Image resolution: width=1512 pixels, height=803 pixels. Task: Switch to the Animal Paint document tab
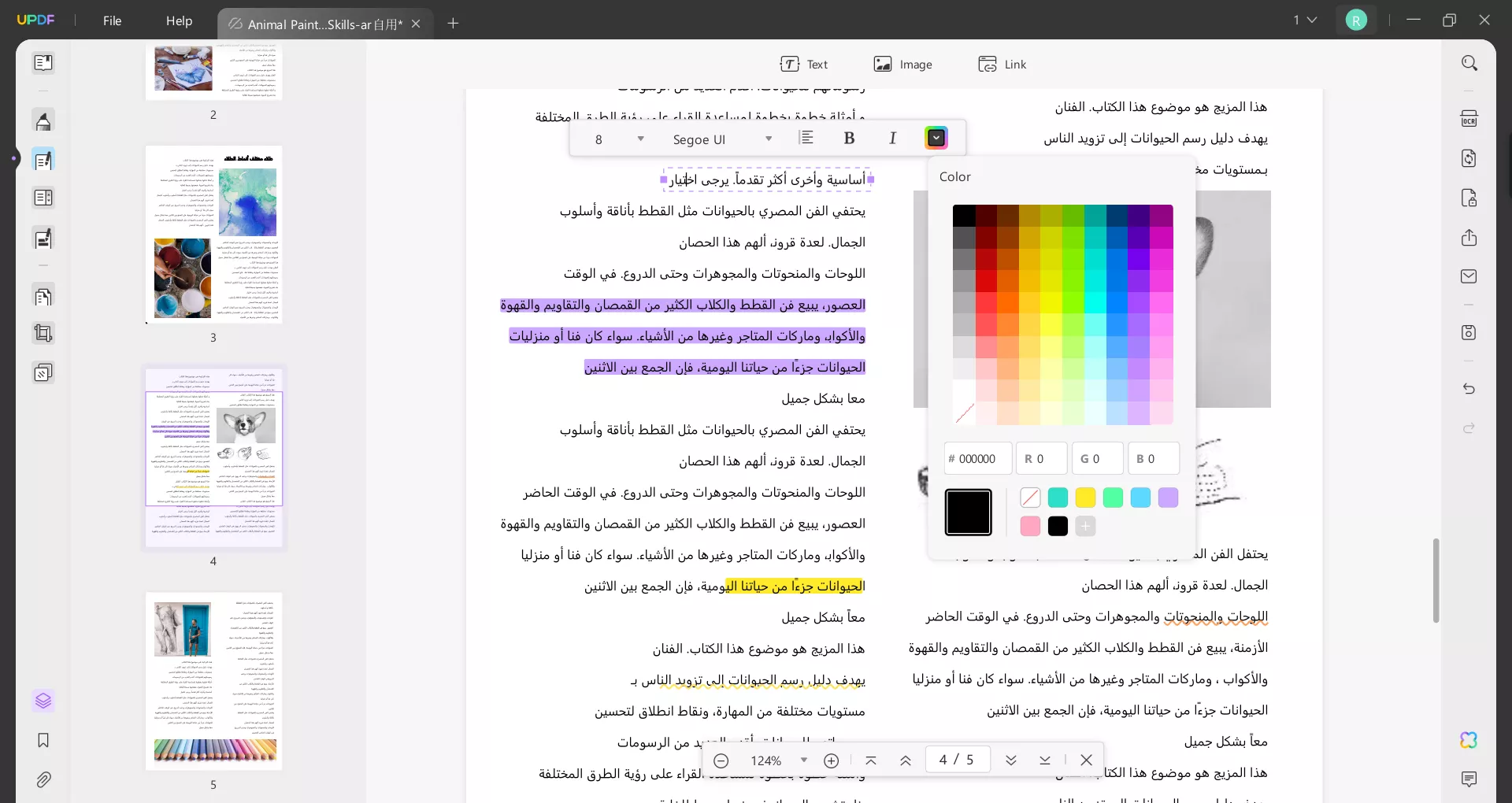(315, 24)
